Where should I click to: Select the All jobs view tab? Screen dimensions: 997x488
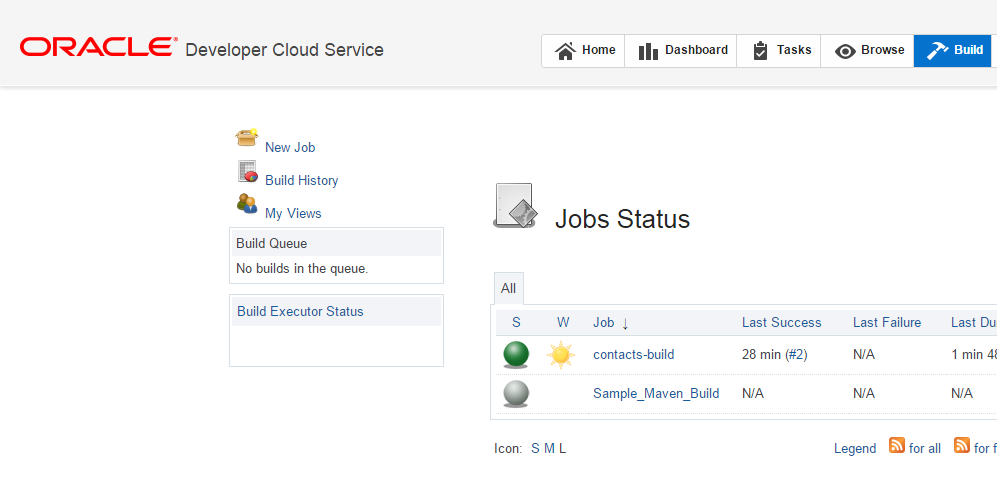pyautogui.click(x=508, y=288)
